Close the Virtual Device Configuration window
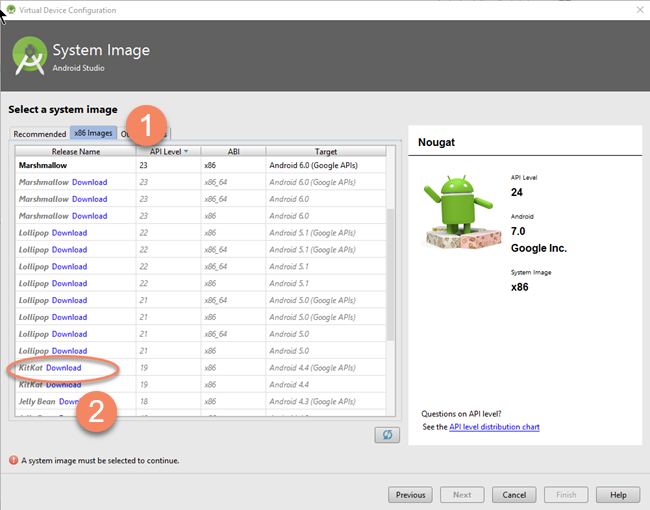 pyautogui.click(x=632, y=10)
